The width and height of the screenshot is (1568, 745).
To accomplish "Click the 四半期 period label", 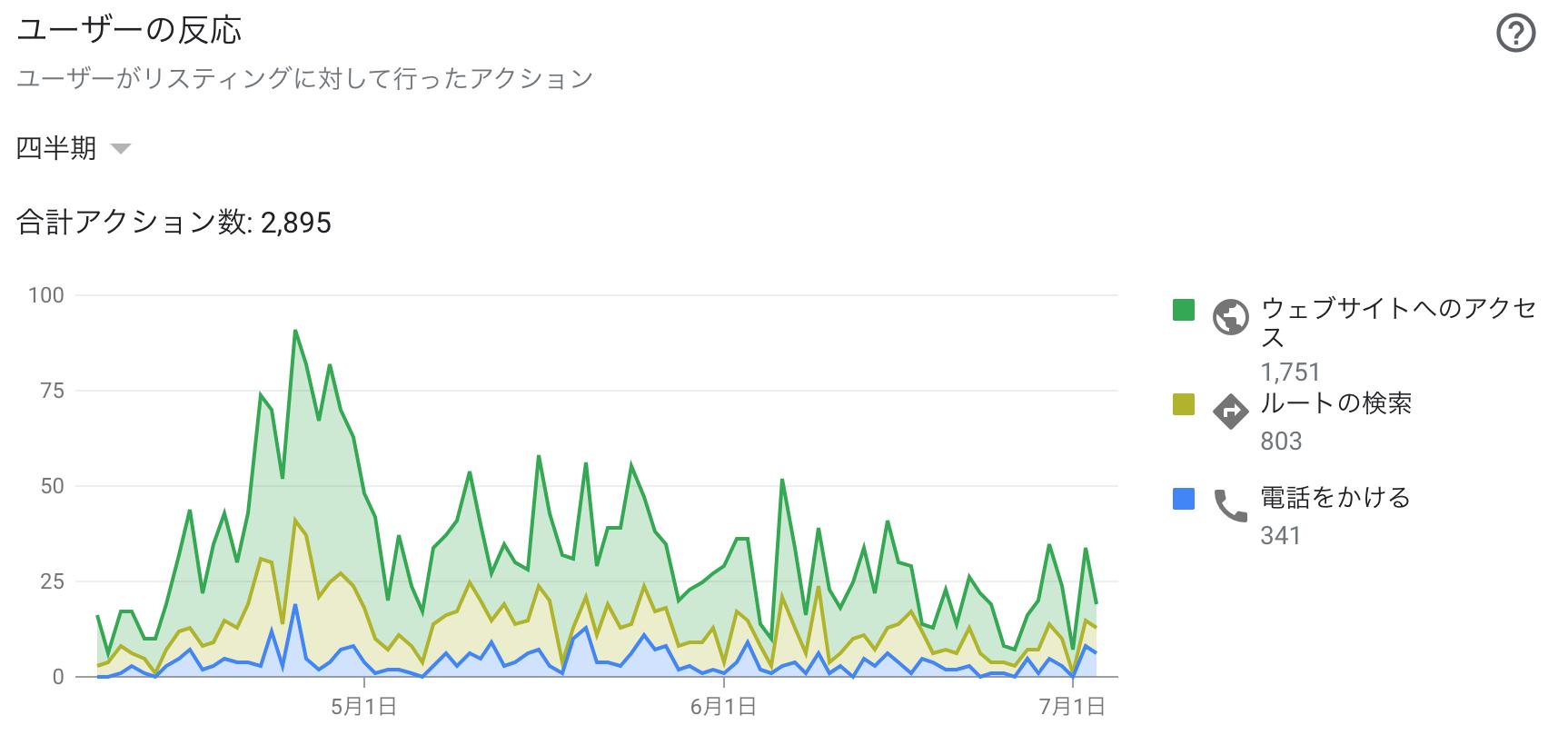I will click(x=56, y=148).
